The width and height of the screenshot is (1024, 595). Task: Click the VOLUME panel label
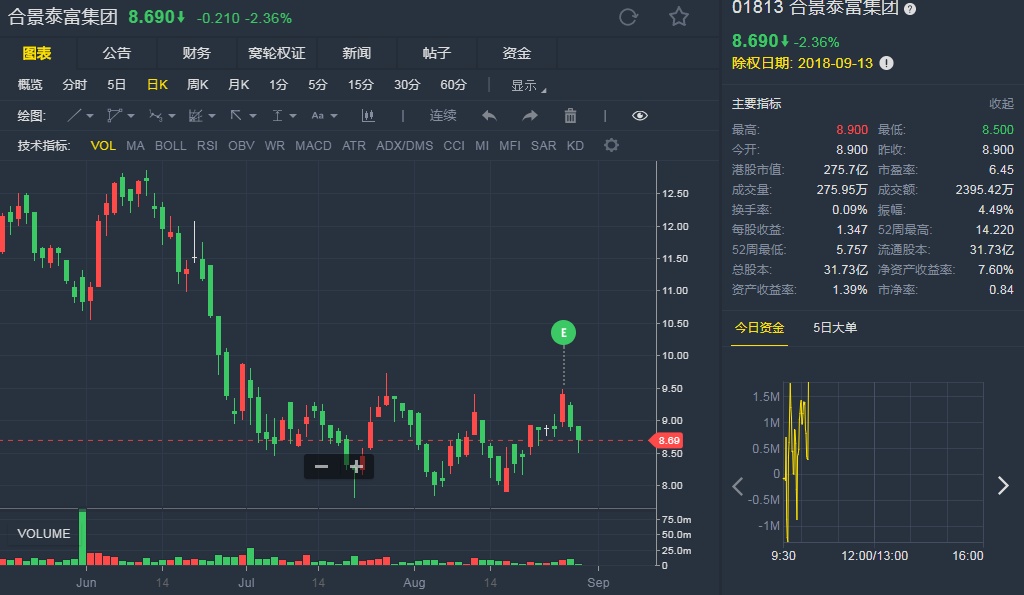coord(44,534)
